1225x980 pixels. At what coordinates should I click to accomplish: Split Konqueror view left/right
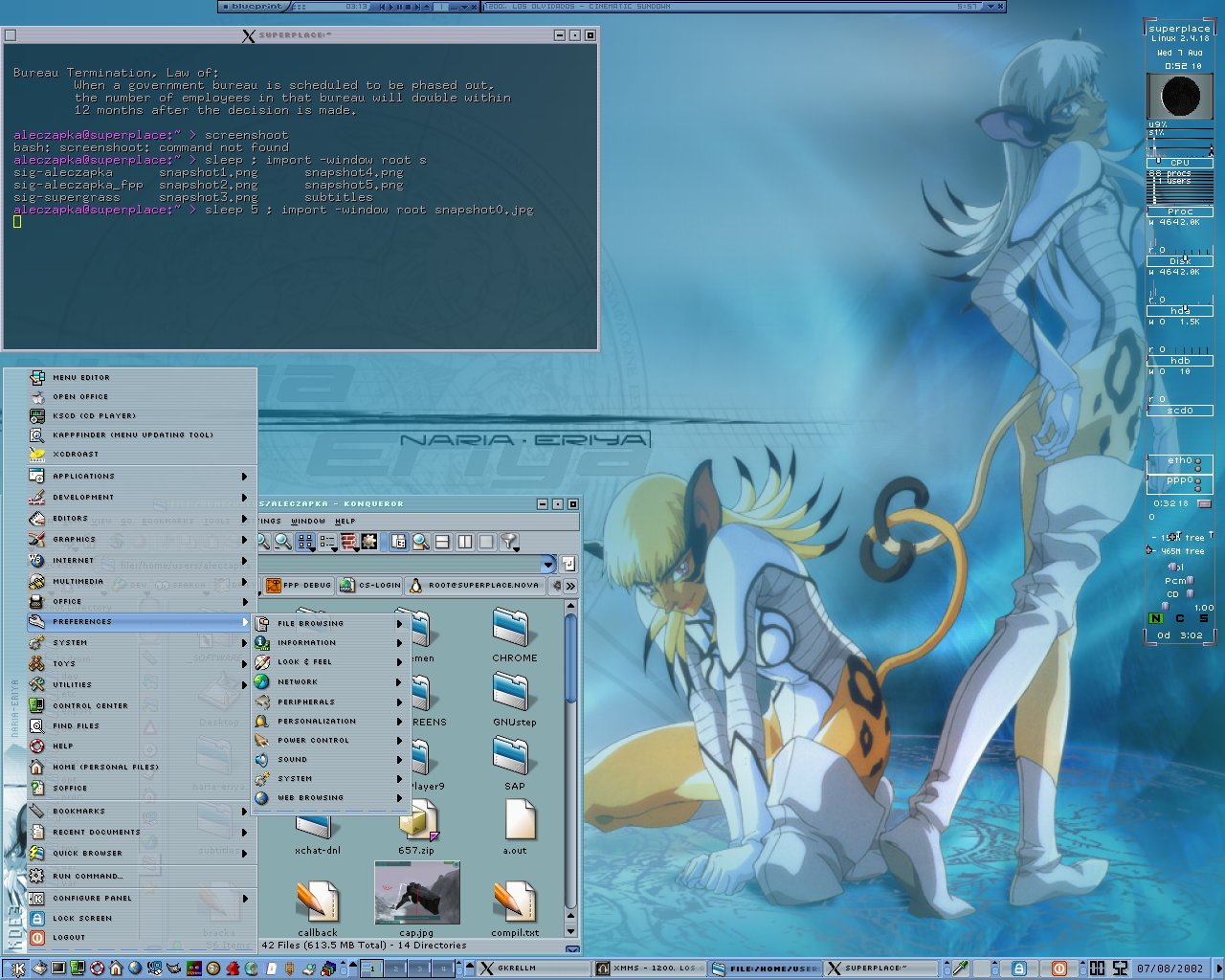465,542
